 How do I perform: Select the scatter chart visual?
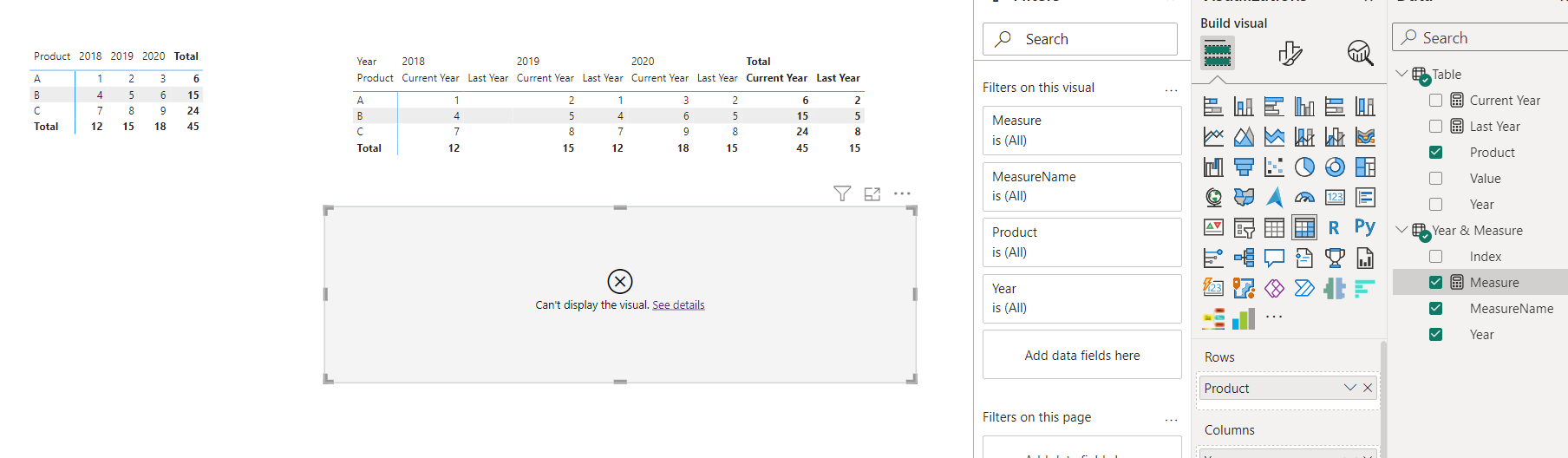point(1274,167)
